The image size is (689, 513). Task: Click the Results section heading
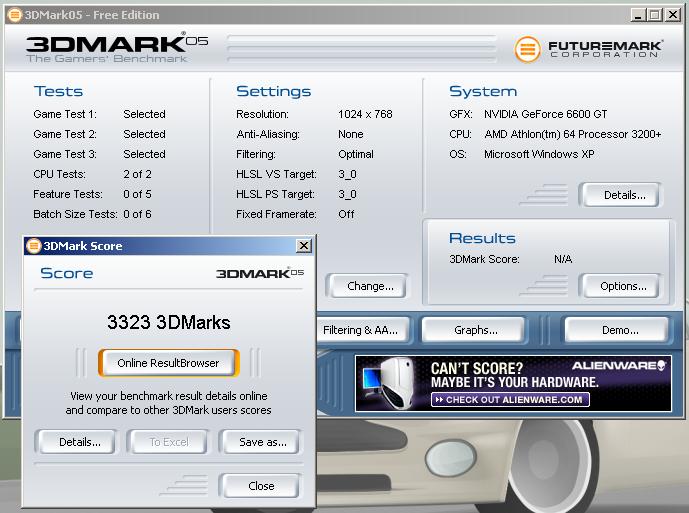click(482, 238)
